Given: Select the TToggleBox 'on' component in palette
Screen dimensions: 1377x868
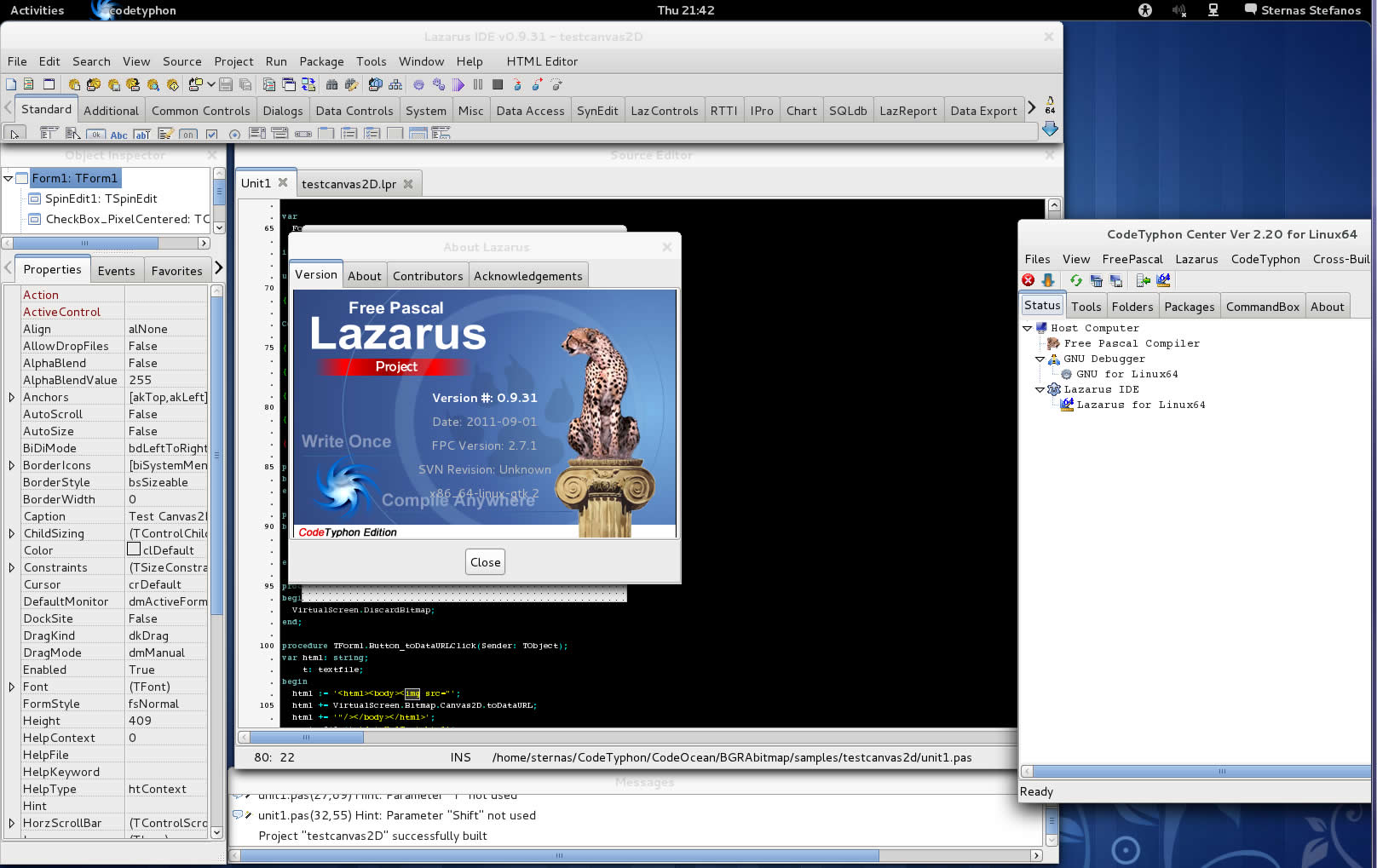Looking at the screenshot, I should pos(188,135).
